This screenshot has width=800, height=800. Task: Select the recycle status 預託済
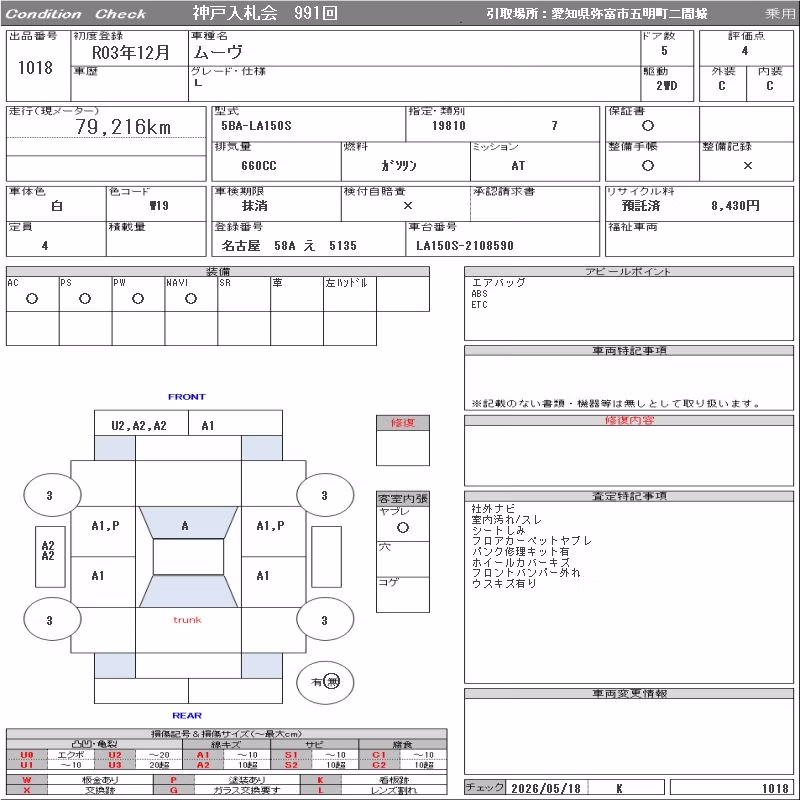[x=641, y=206]
